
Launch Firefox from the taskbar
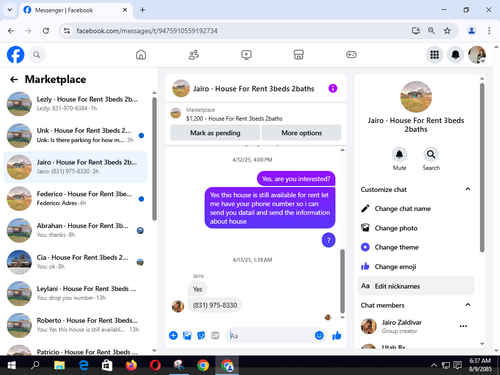[131, 365]
